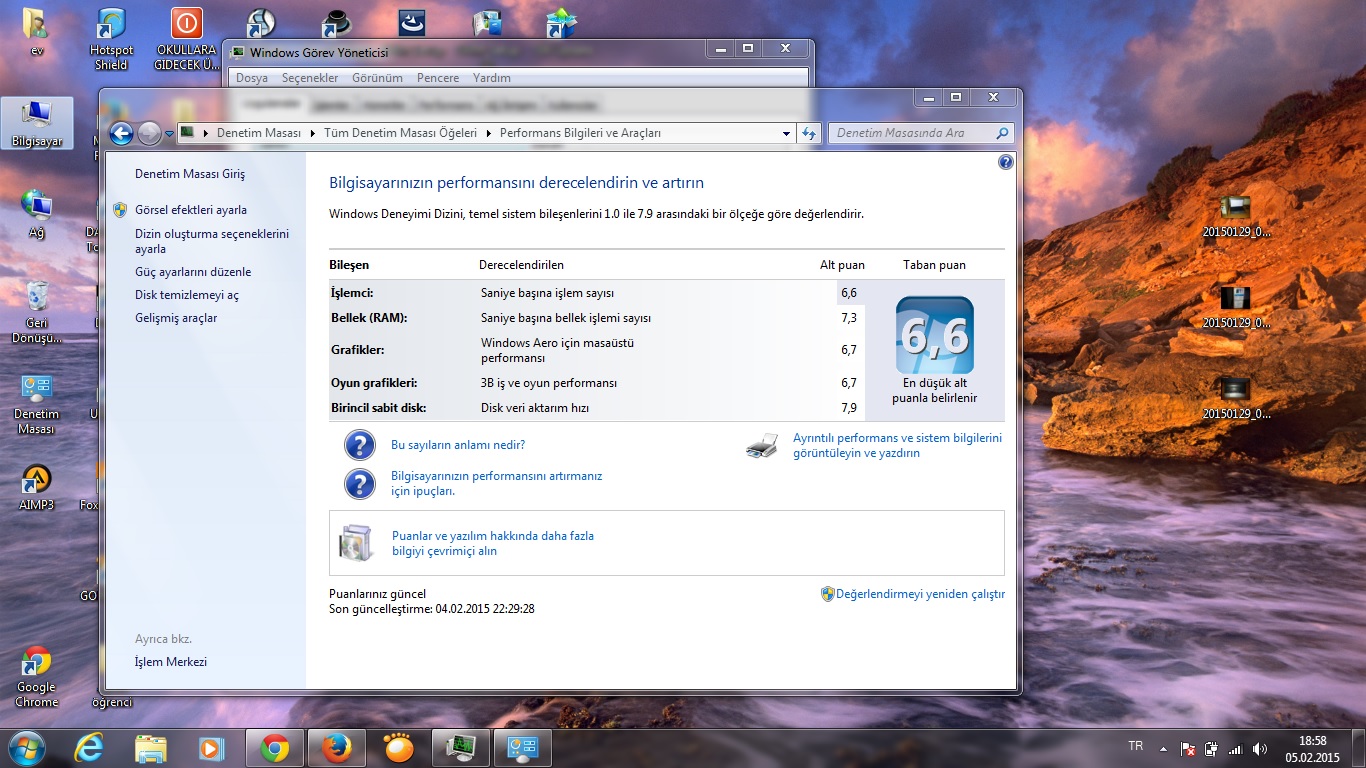
Task: Click Bu sayıların anlamı nedir link
Action: click(457, 445)
